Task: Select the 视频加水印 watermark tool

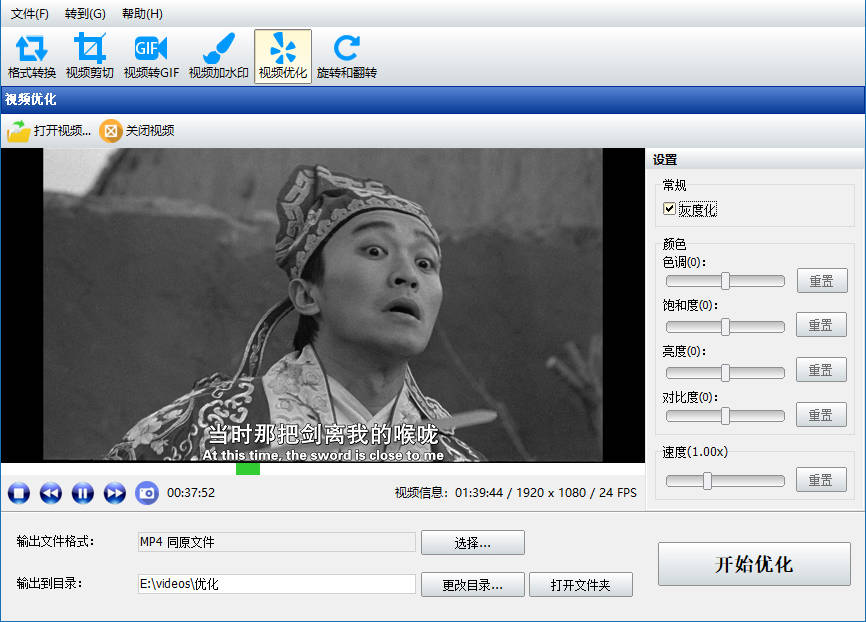Action: 218,56
